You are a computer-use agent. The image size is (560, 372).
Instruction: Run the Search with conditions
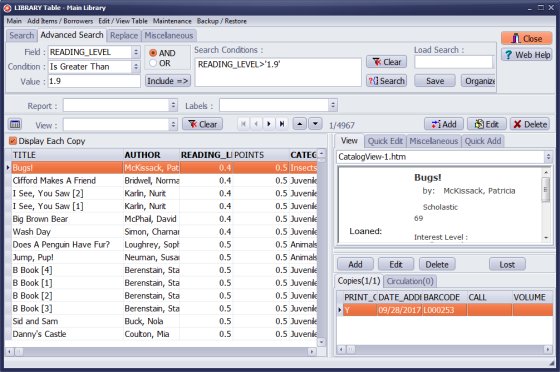click(x=386, y=81)
